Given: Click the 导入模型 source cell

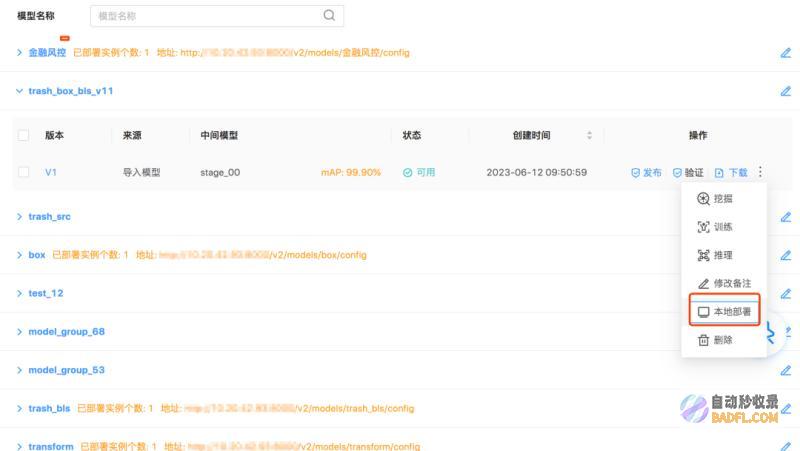Looking at the screenshot, I should [x=141, y=172].
